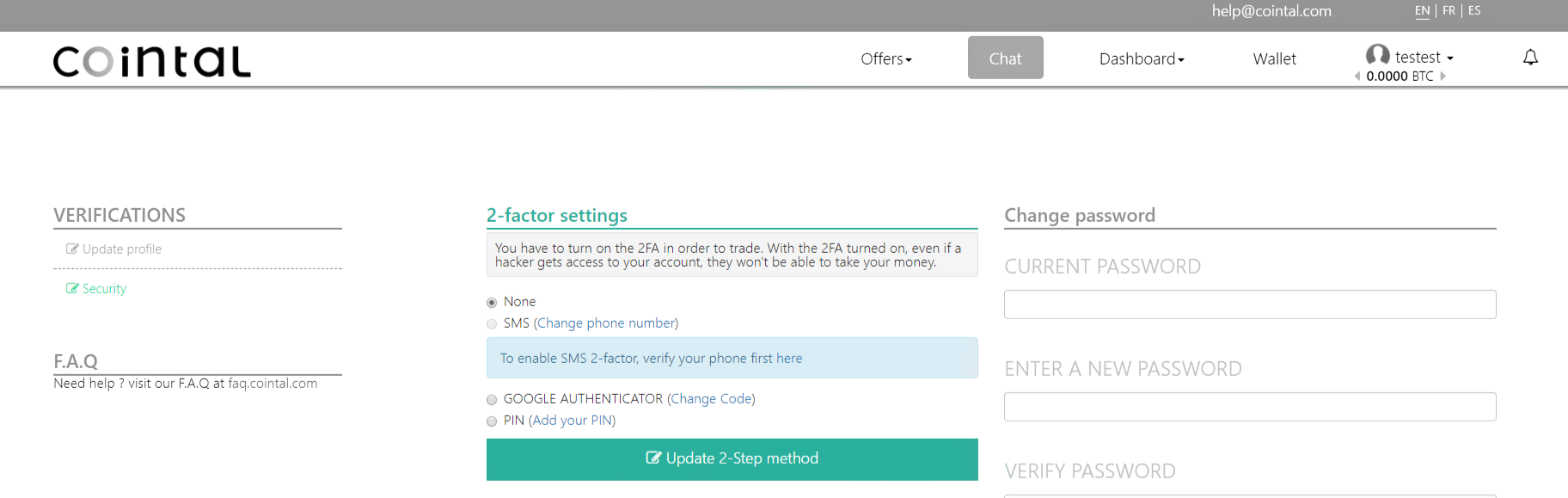Open the Wallet menu item
The image size is (1568, 498).
(x=1274, y=58)
